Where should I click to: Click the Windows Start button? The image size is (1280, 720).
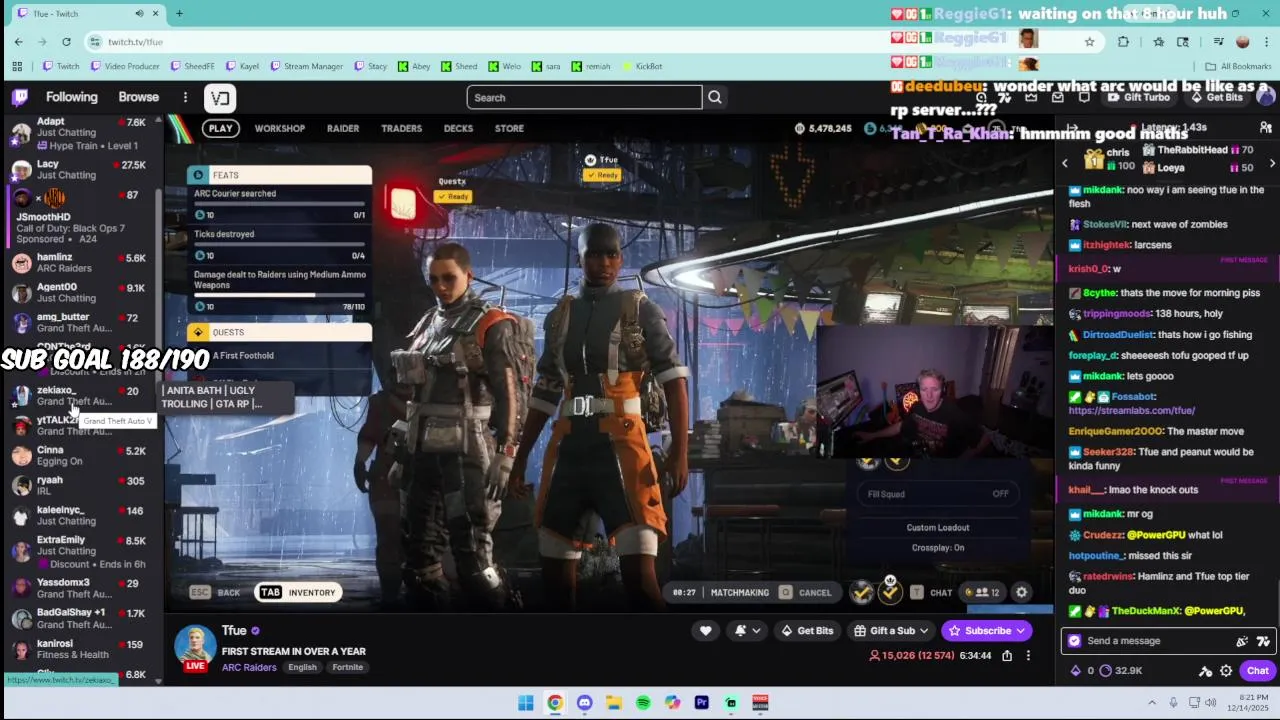coord(525,703)
